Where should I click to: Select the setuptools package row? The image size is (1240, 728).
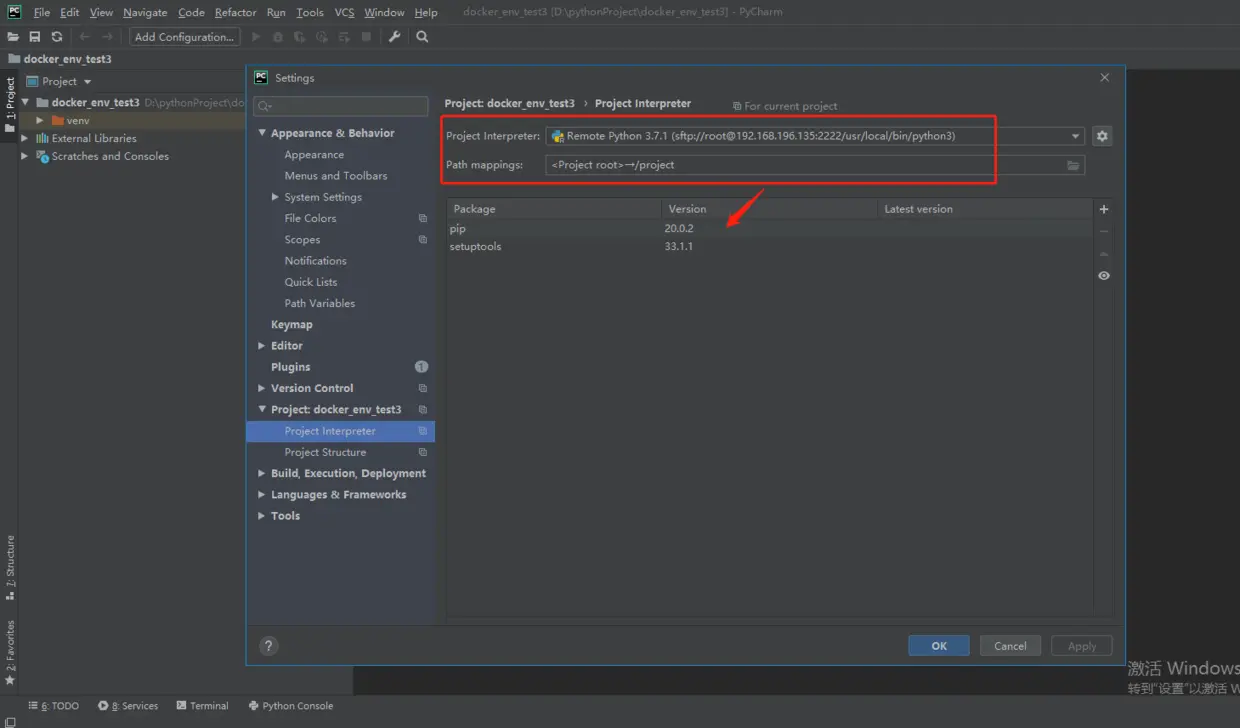pos(769,246)
